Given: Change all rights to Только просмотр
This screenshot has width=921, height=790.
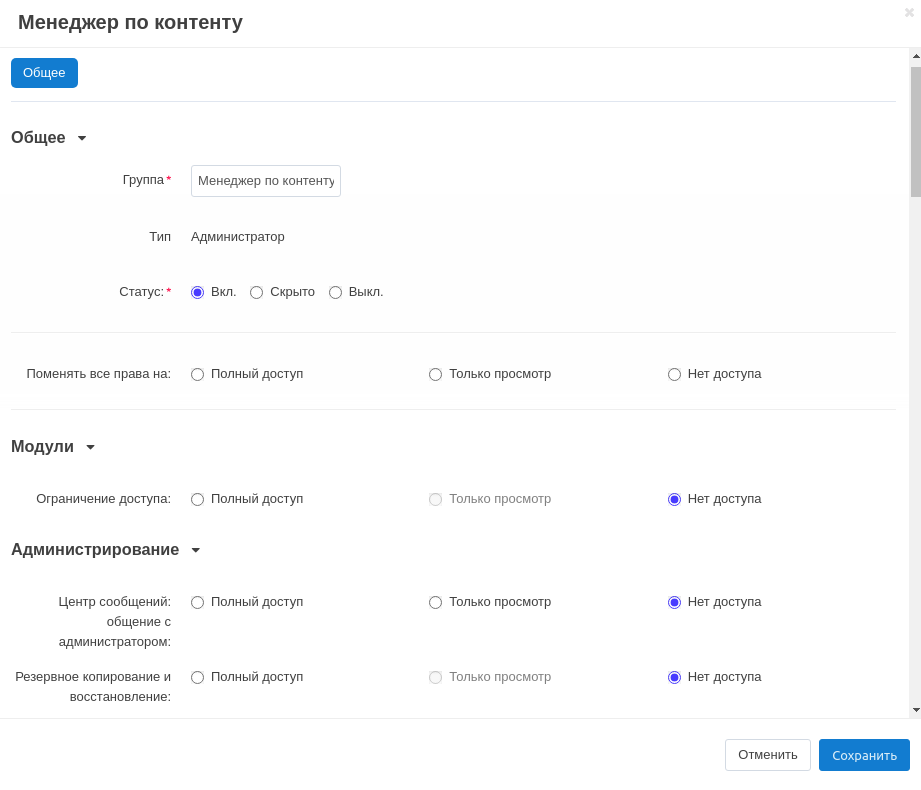Looking at the screenshot, I should click(436, 374).
